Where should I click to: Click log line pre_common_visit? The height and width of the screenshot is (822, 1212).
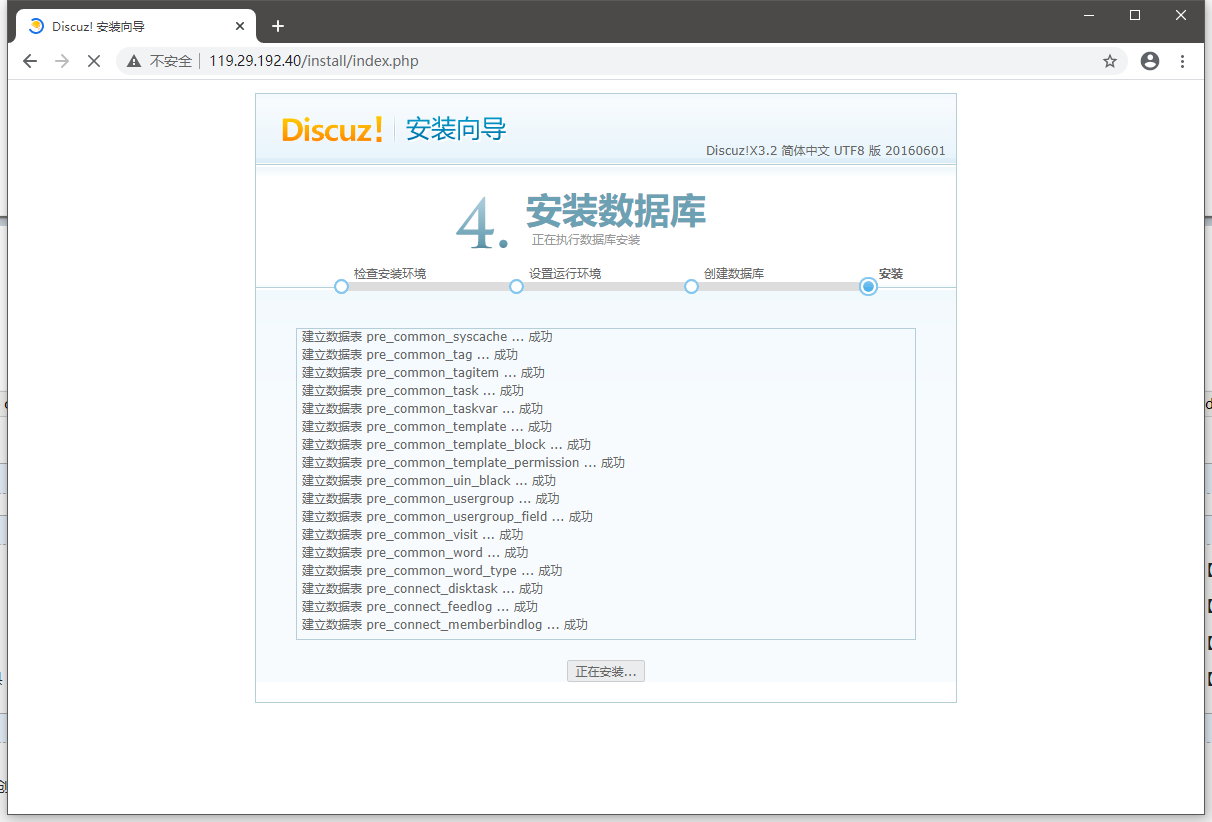point(412,535)
